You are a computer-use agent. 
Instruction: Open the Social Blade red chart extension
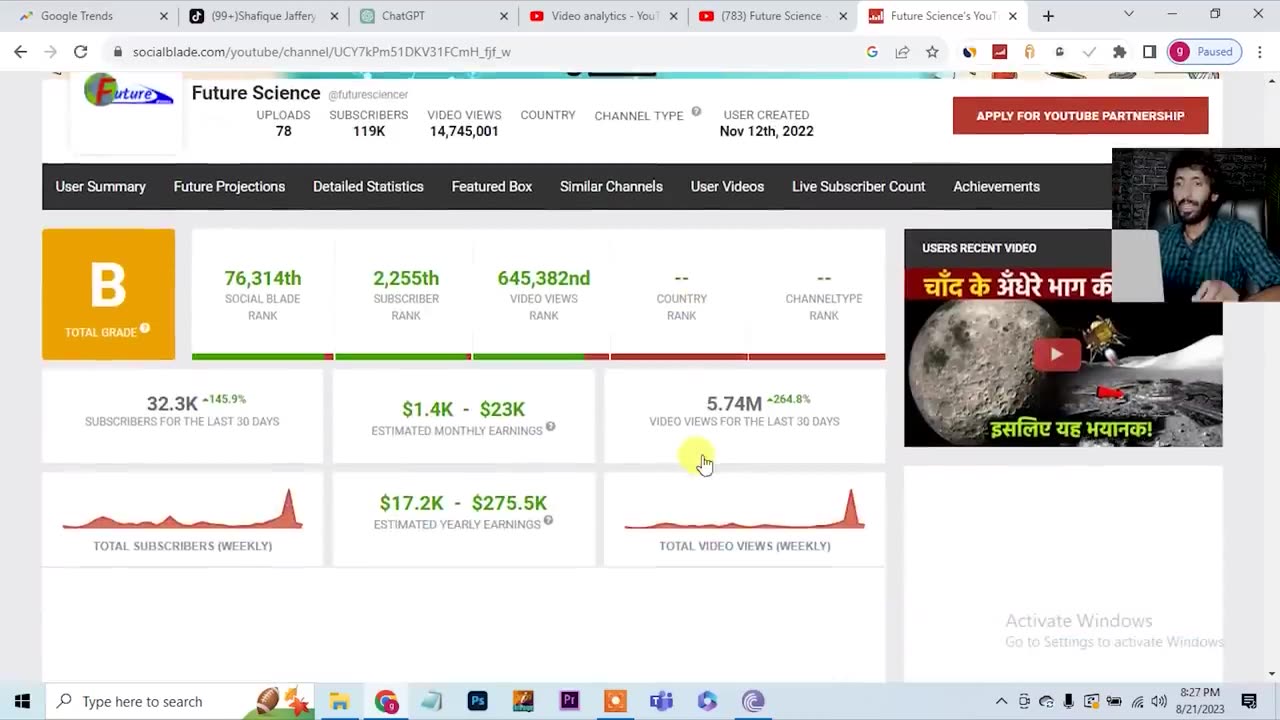coord(999,52)
